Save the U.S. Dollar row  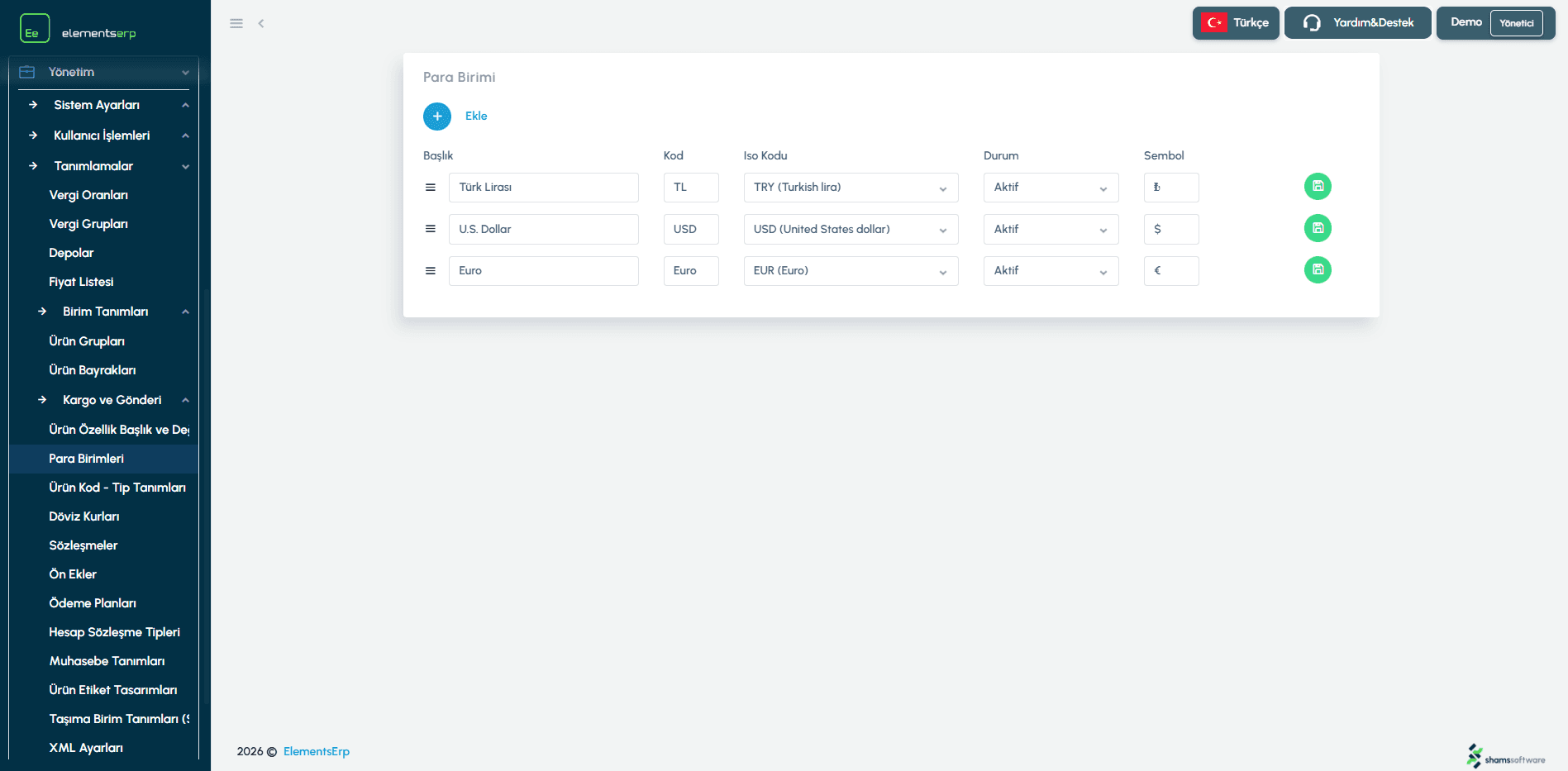point(1318,228)
